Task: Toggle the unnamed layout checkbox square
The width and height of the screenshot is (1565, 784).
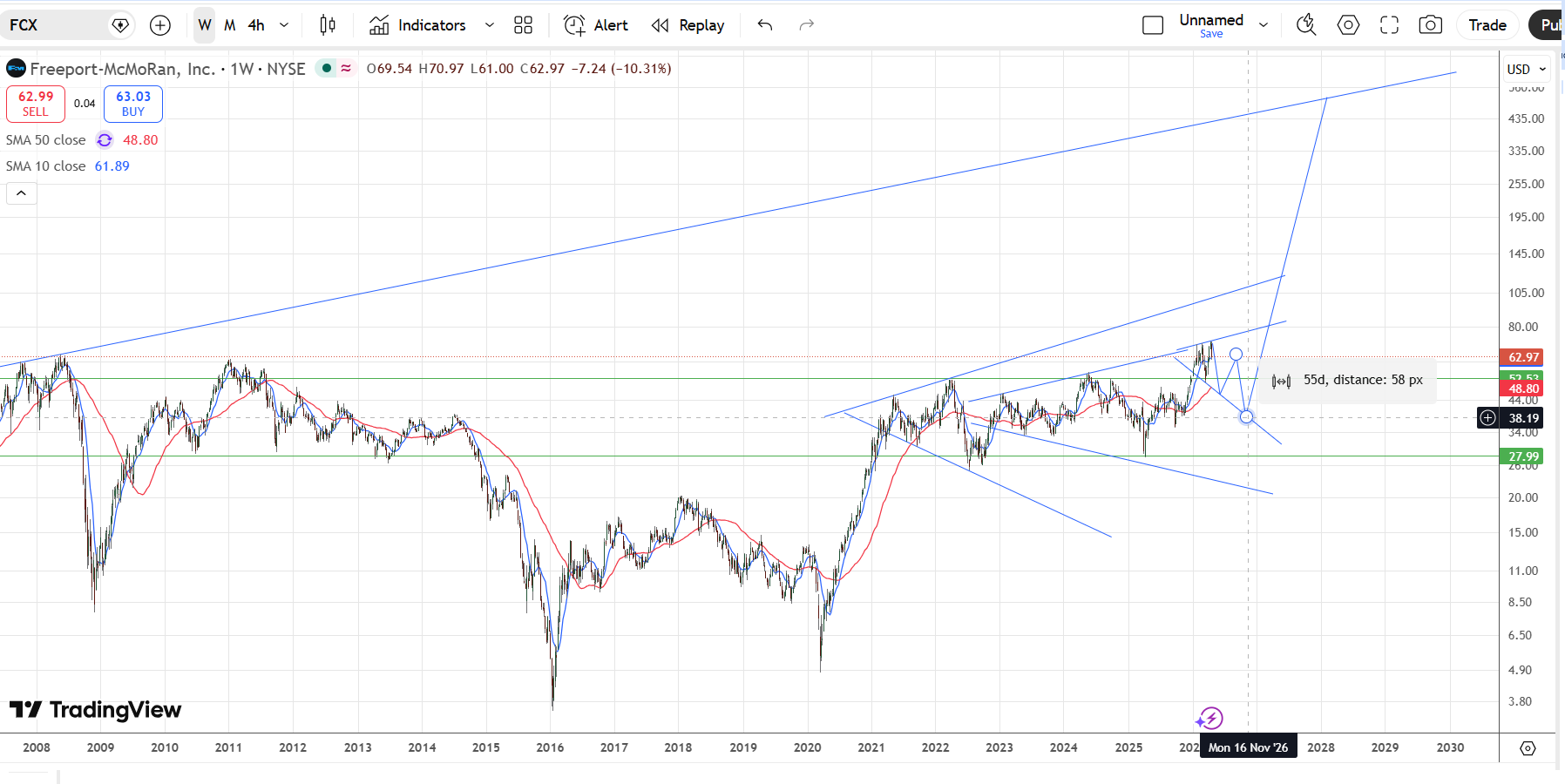Action: tap(1153, 25)
